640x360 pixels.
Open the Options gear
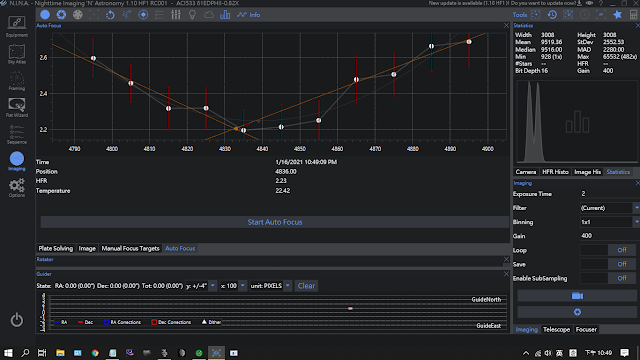[17, 188]
